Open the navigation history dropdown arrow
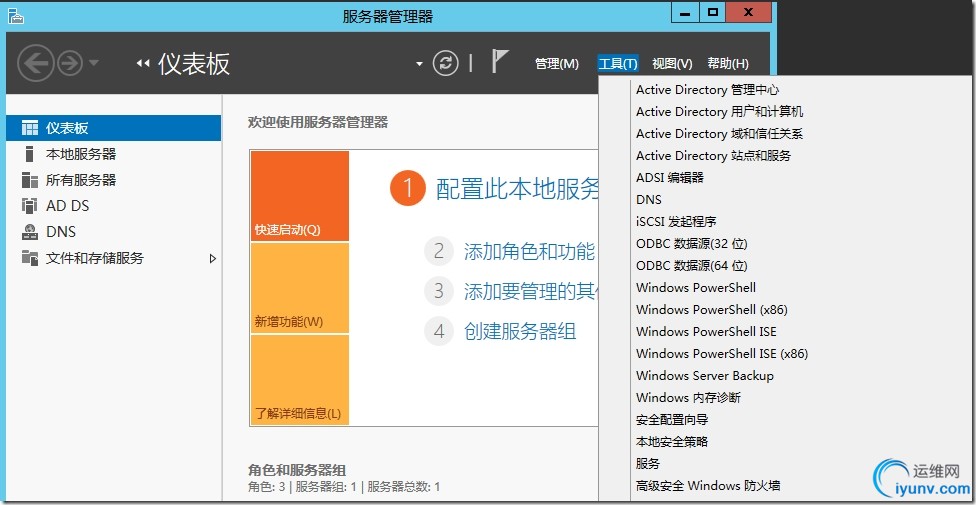Screen dimensions: 976x505 point(94,64)
